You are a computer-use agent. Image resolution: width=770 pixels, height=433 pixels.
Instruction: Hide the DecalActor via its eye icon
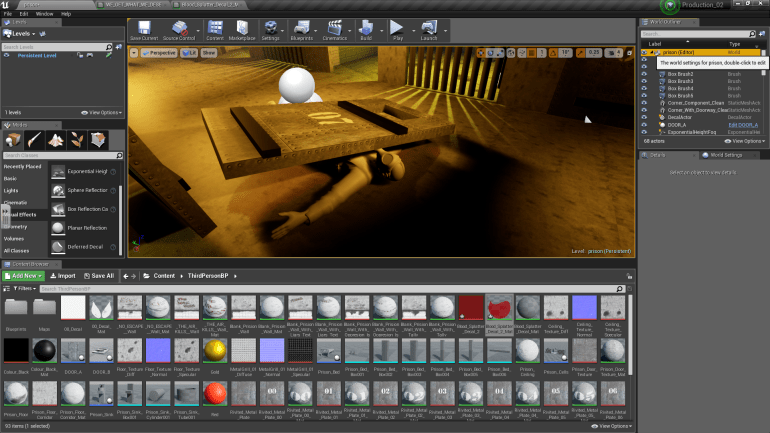(x=644, y=118)
